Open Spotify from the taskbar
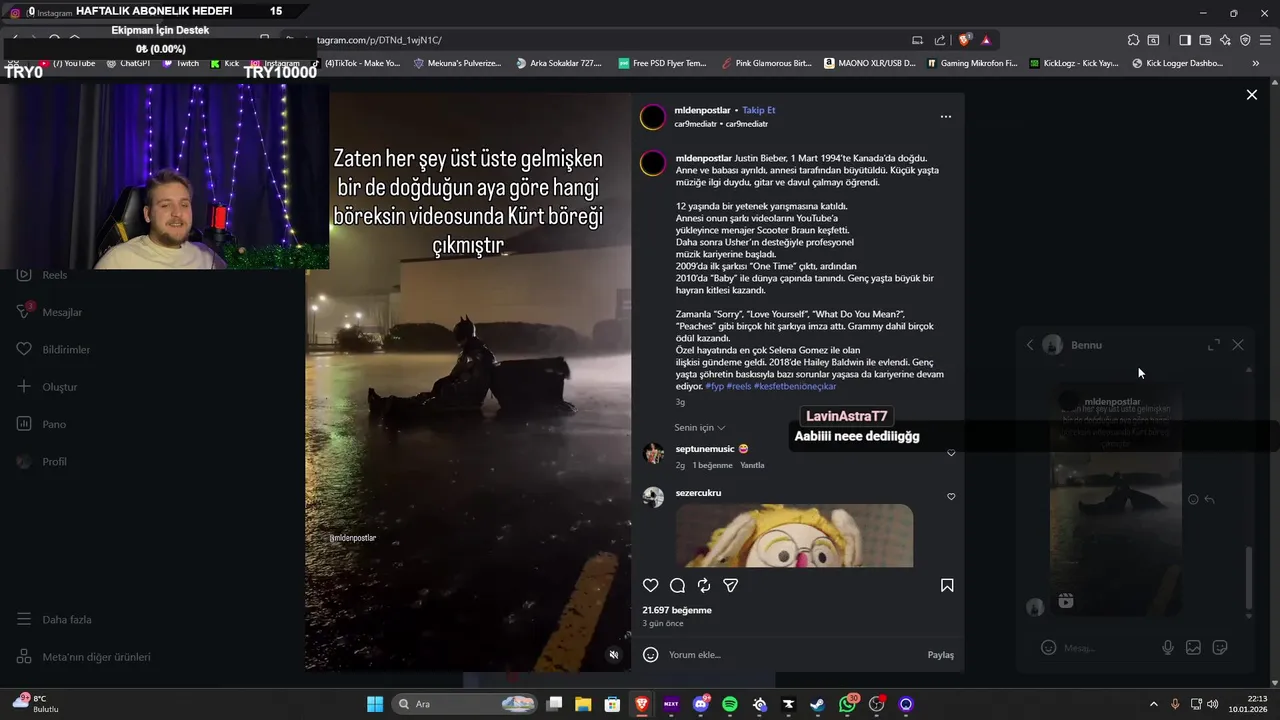 [730, 704]
